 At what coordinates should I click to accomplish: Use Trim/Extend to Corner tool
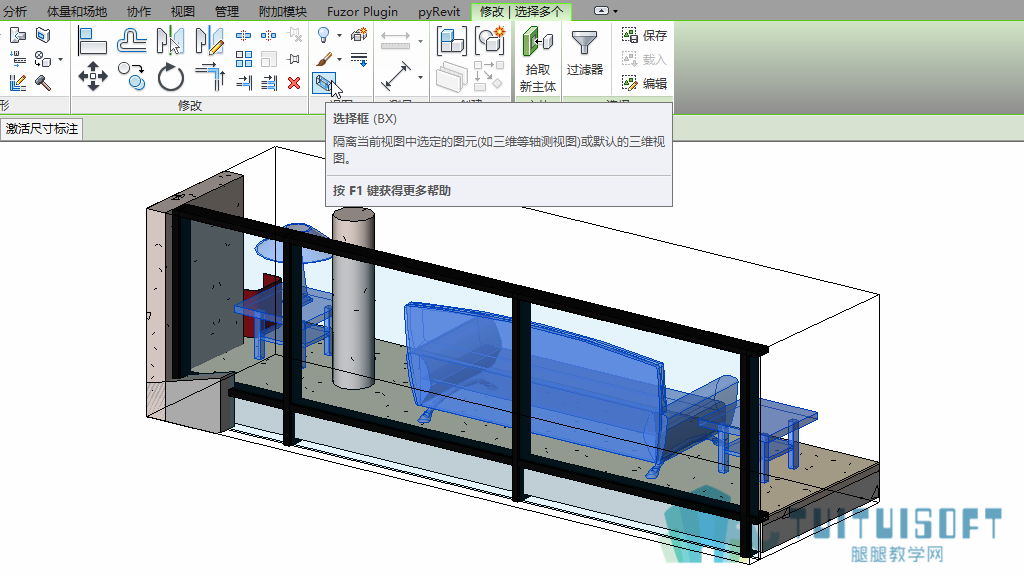click(210, 76)
